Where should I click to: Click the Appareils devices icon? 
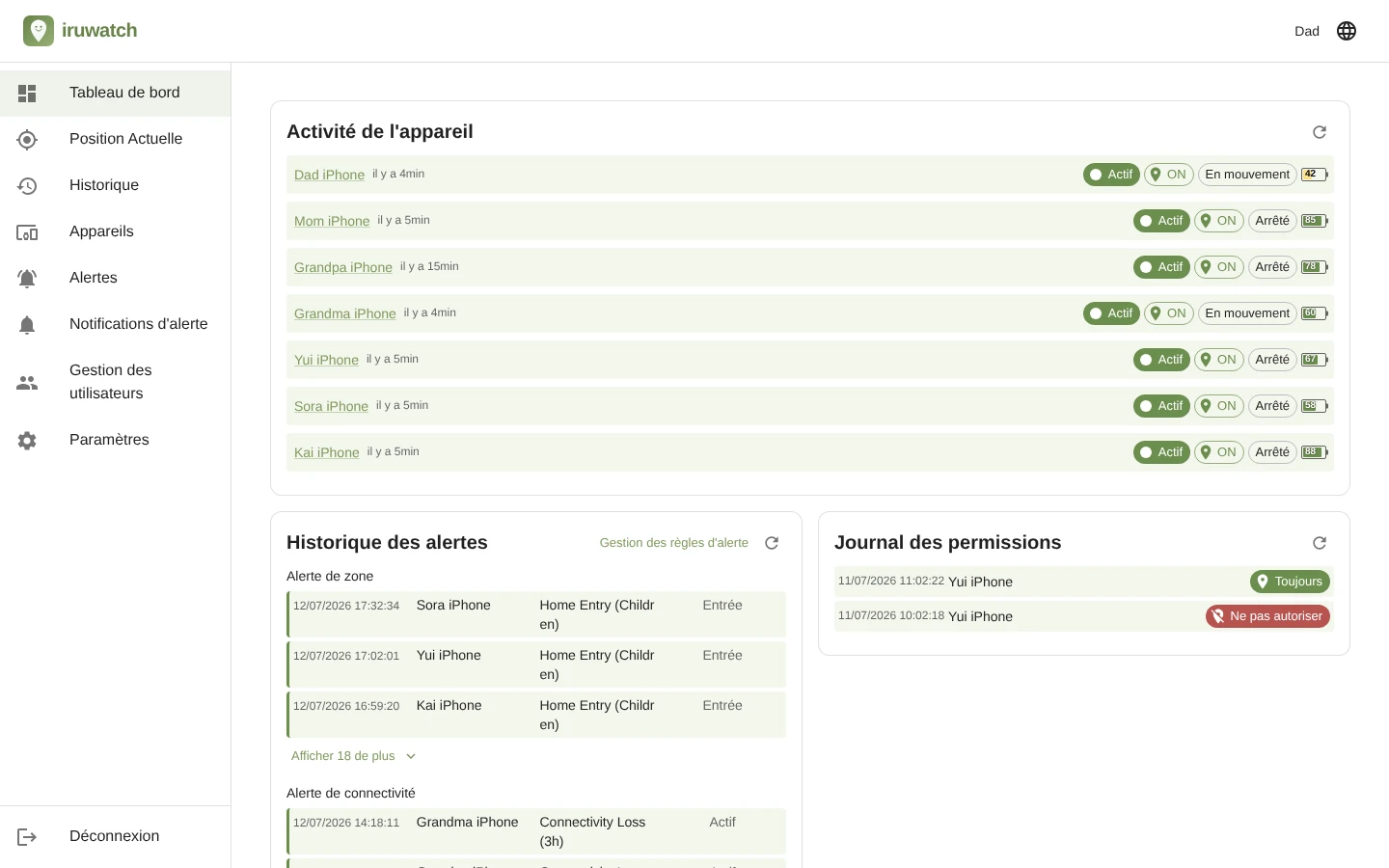27,231
